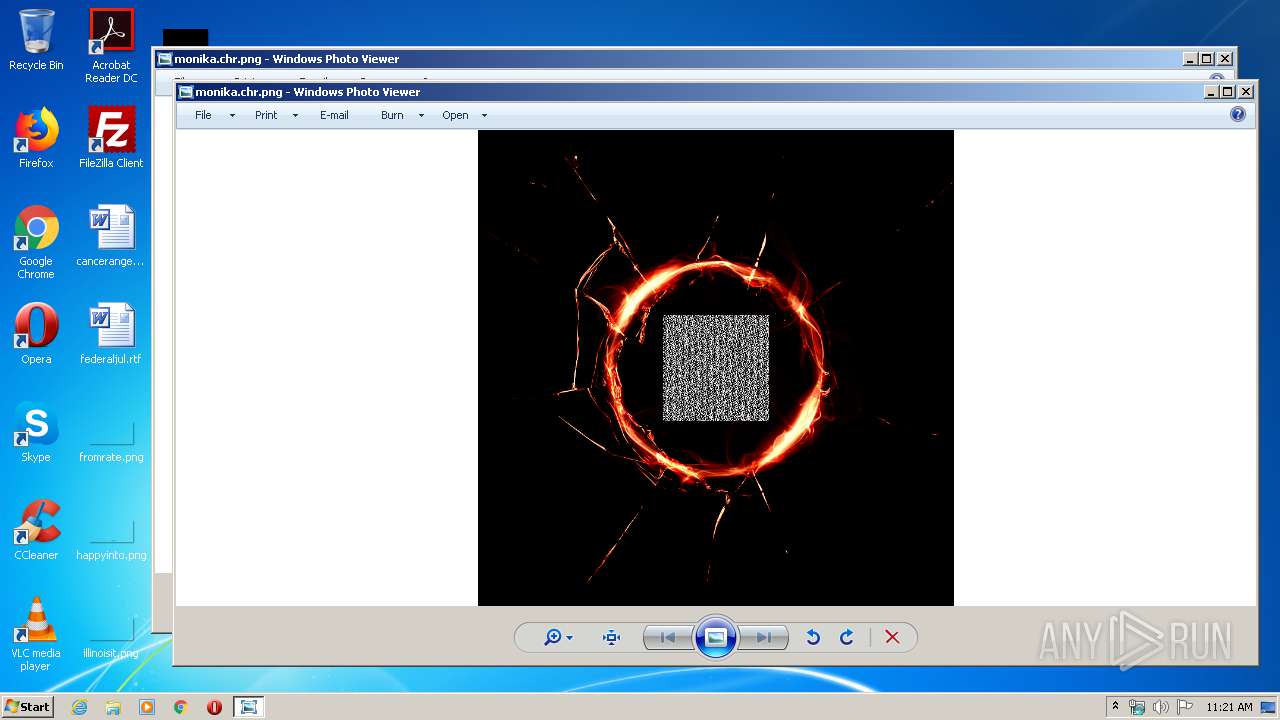Image resolution: width=1280 pixels, height=720 pixels.
Task: Rotate the image counterclockwise
Action: click(813, 638)
